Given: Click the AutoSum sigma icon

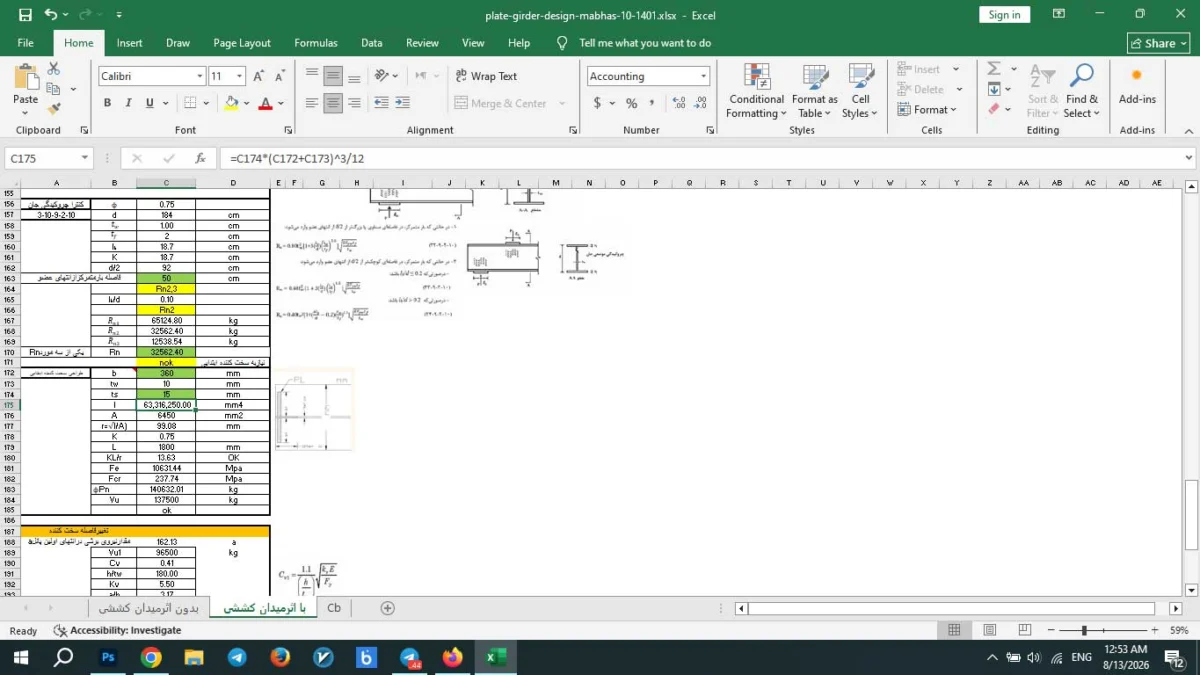Looking at the screenshot, I should point(994,69).
